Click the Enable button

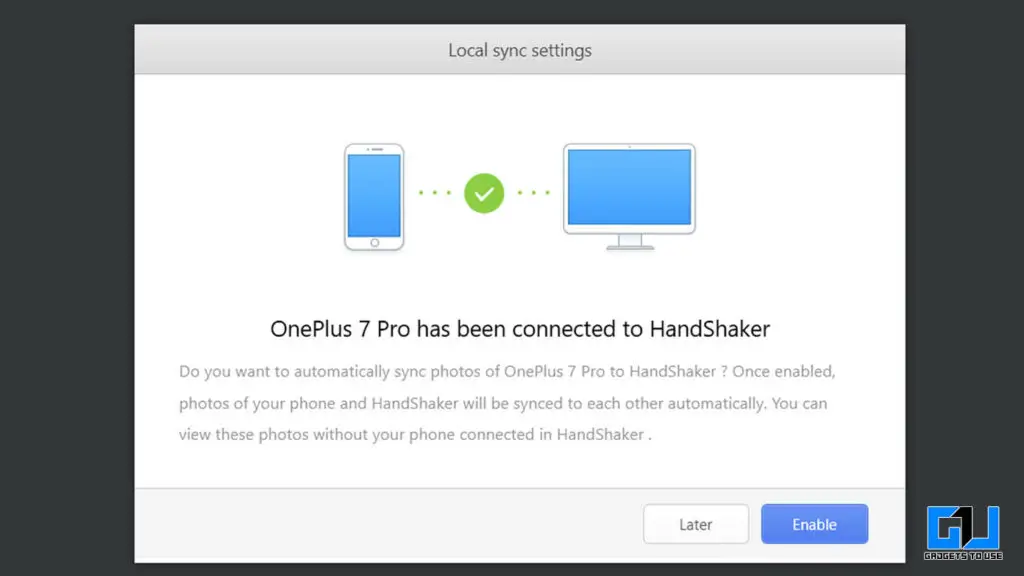pyautogui.click(x=814, y=524)
